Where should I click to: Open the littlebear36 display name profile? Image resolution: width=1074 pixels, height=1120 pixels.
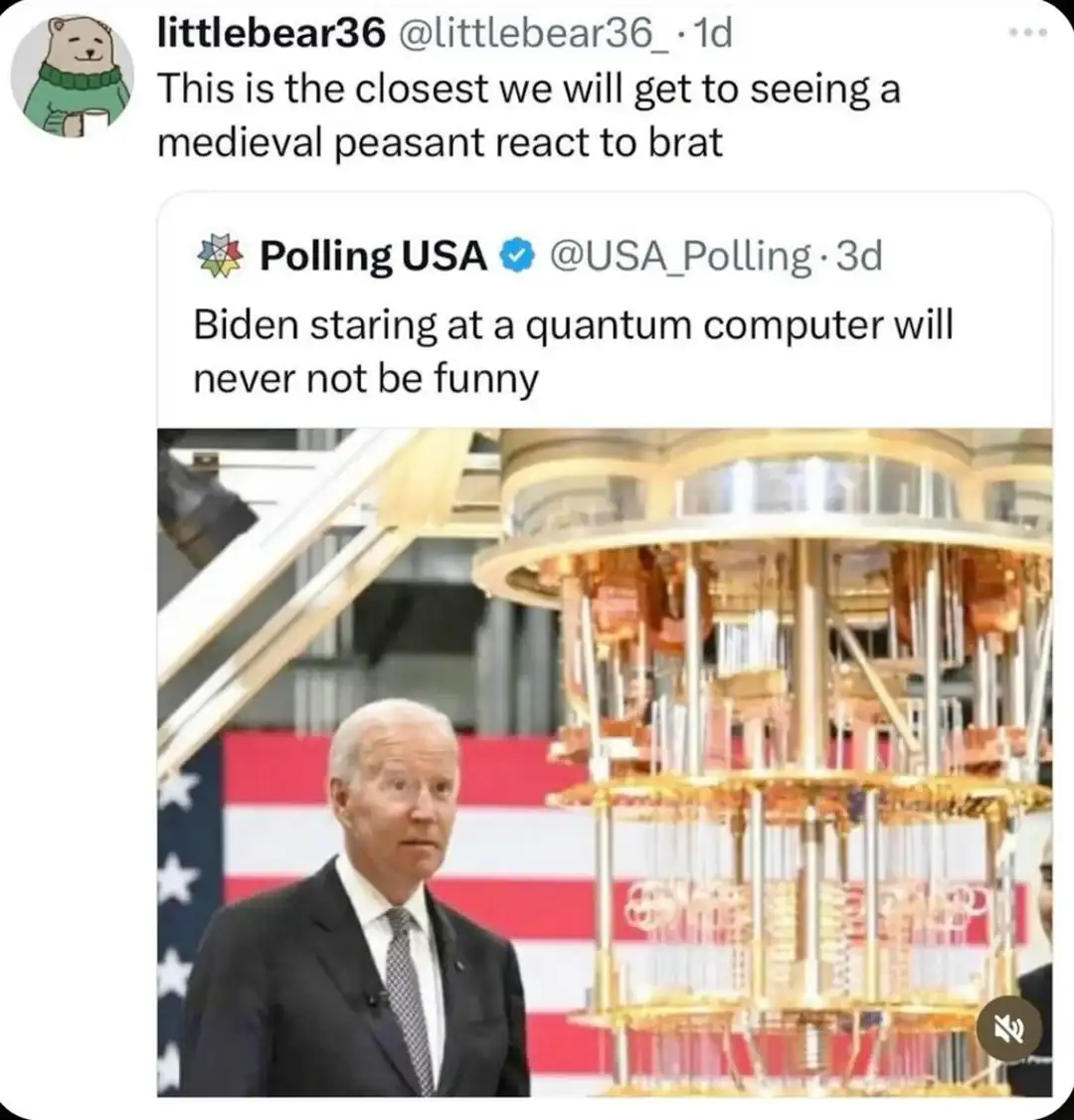point(270,33)
